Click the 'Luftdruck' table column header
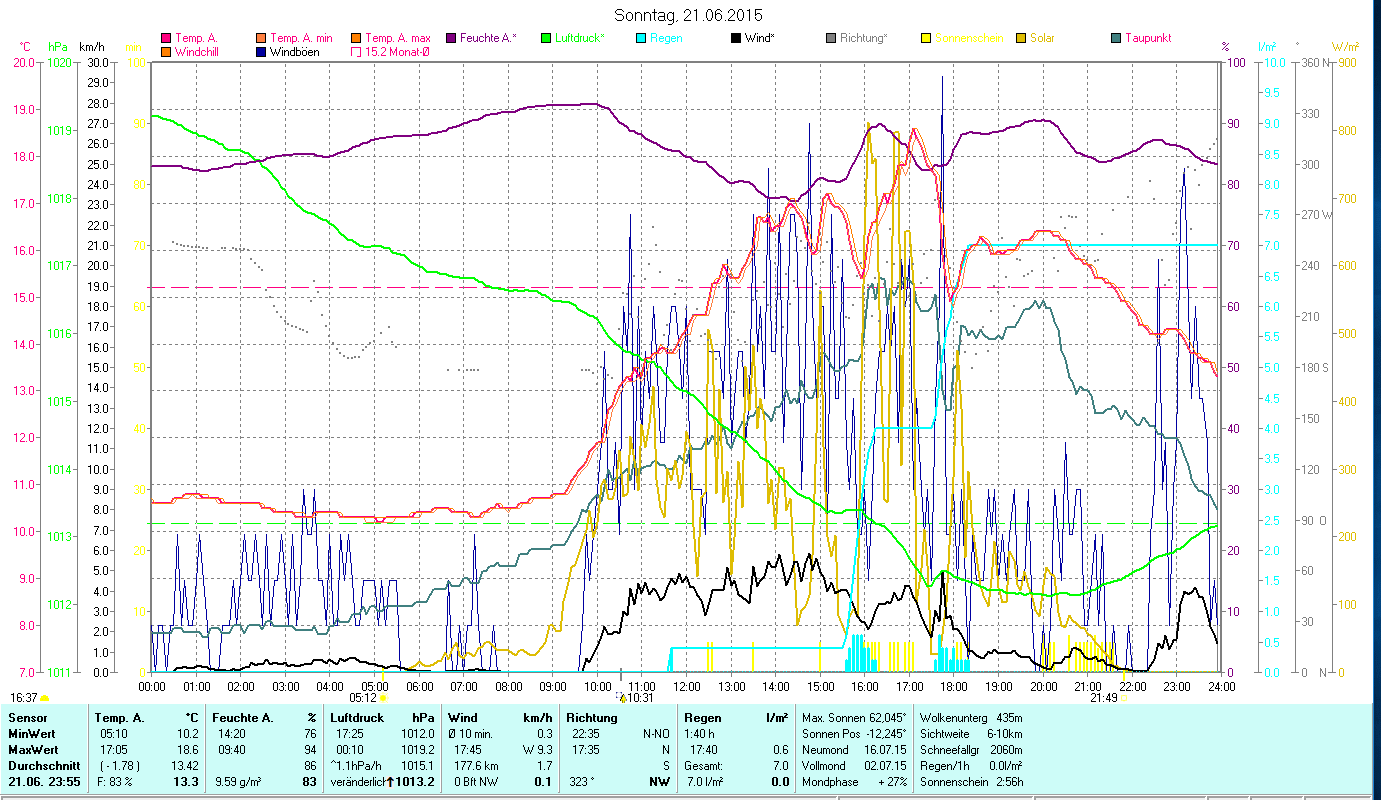The width and height of the screenshot is (1381, 800). (356, 718)
